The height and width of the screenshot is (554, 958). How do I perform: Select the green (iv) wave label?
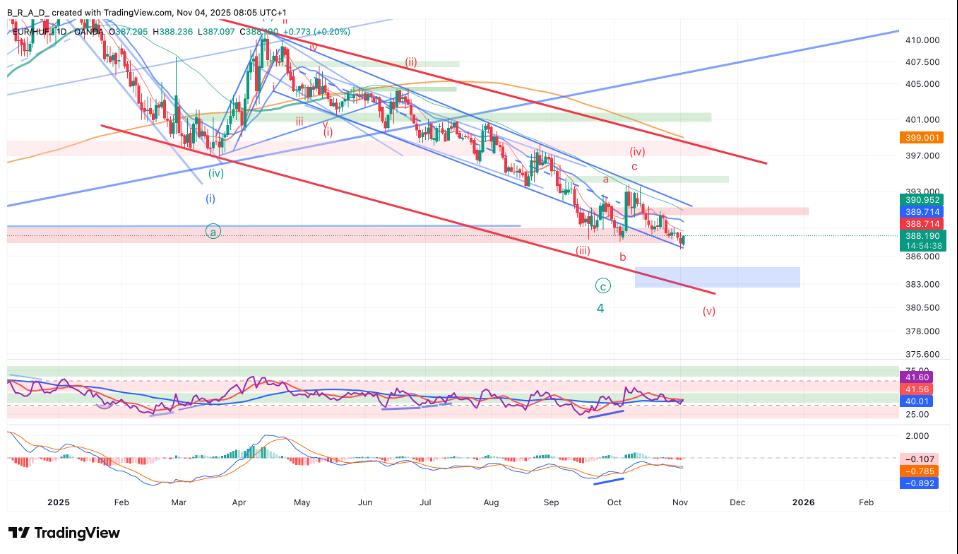tap(215, 173)
